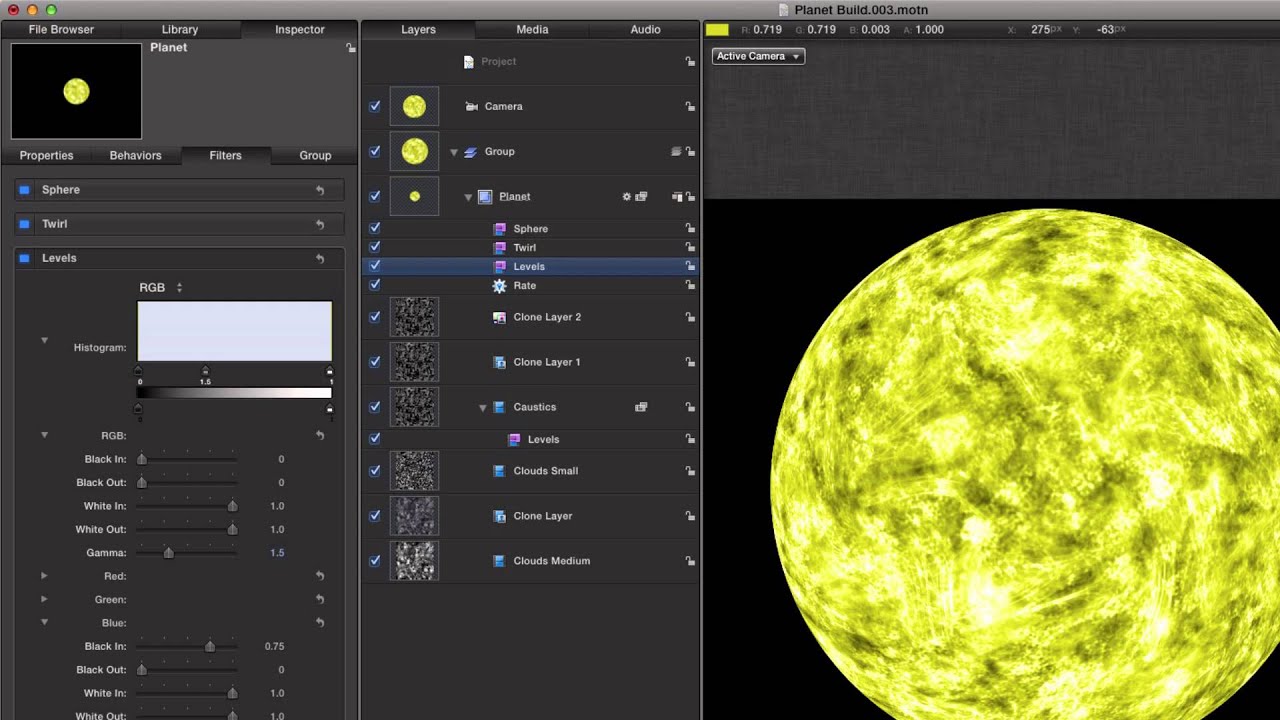1280x720 pixels.
Task: Open the Behaviors tab in Inspector
Action: click(136, 156)
